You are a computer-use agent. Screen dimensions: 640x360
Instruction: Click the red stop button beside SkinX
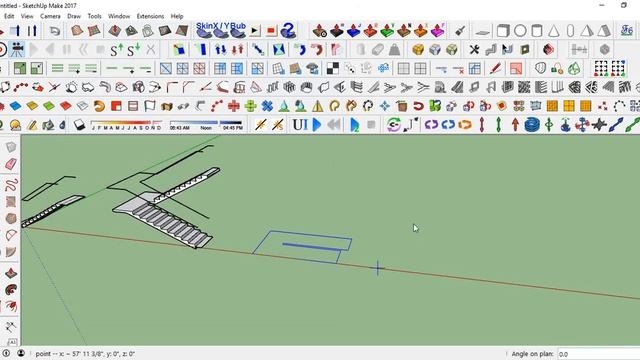pos(271,31)
